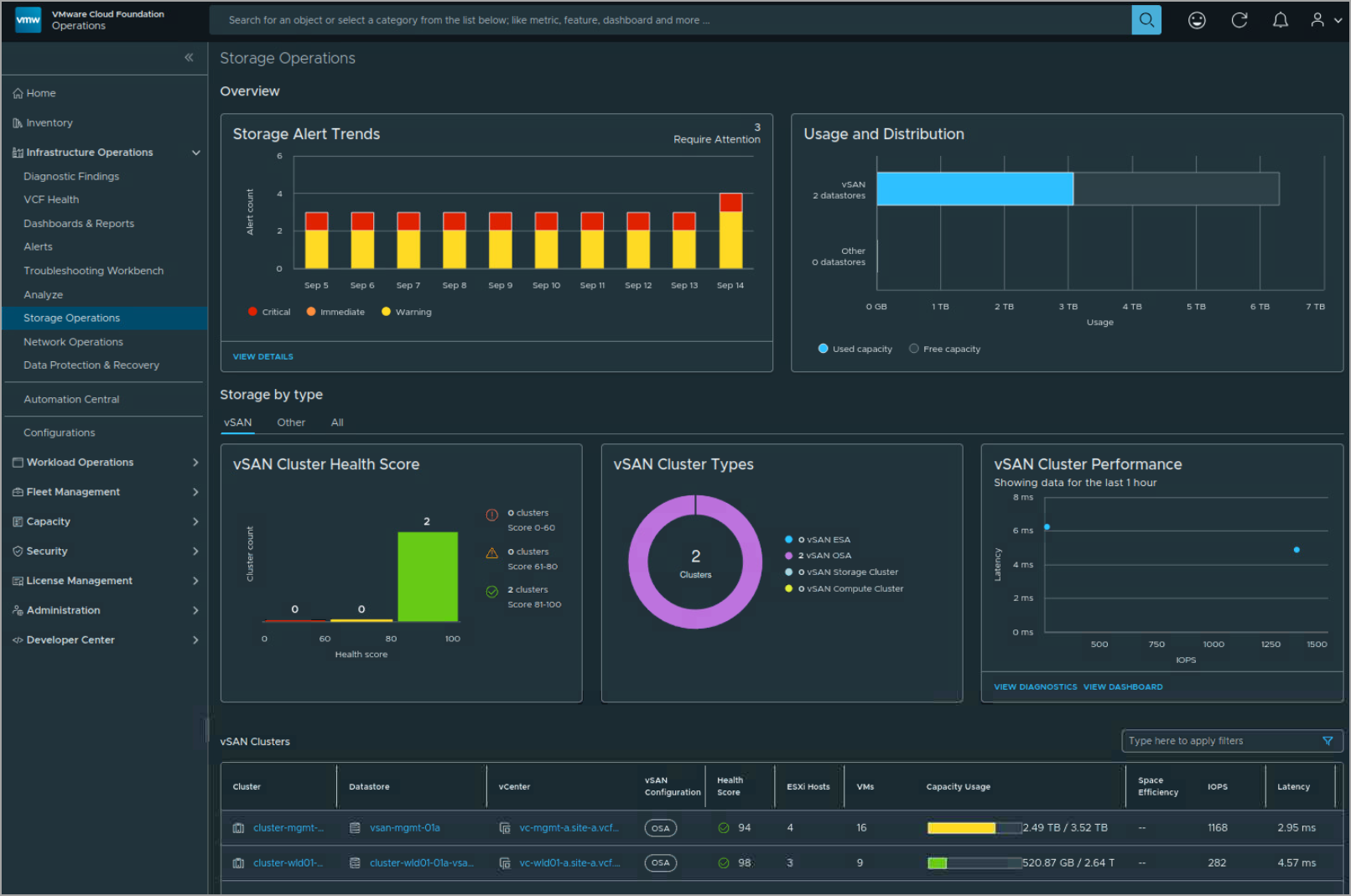Click VIEW DASHBOARD link
Image resolution: width=1351 pixels, height=896 pixels.
pyautogui.click(x=1123, y=687)
